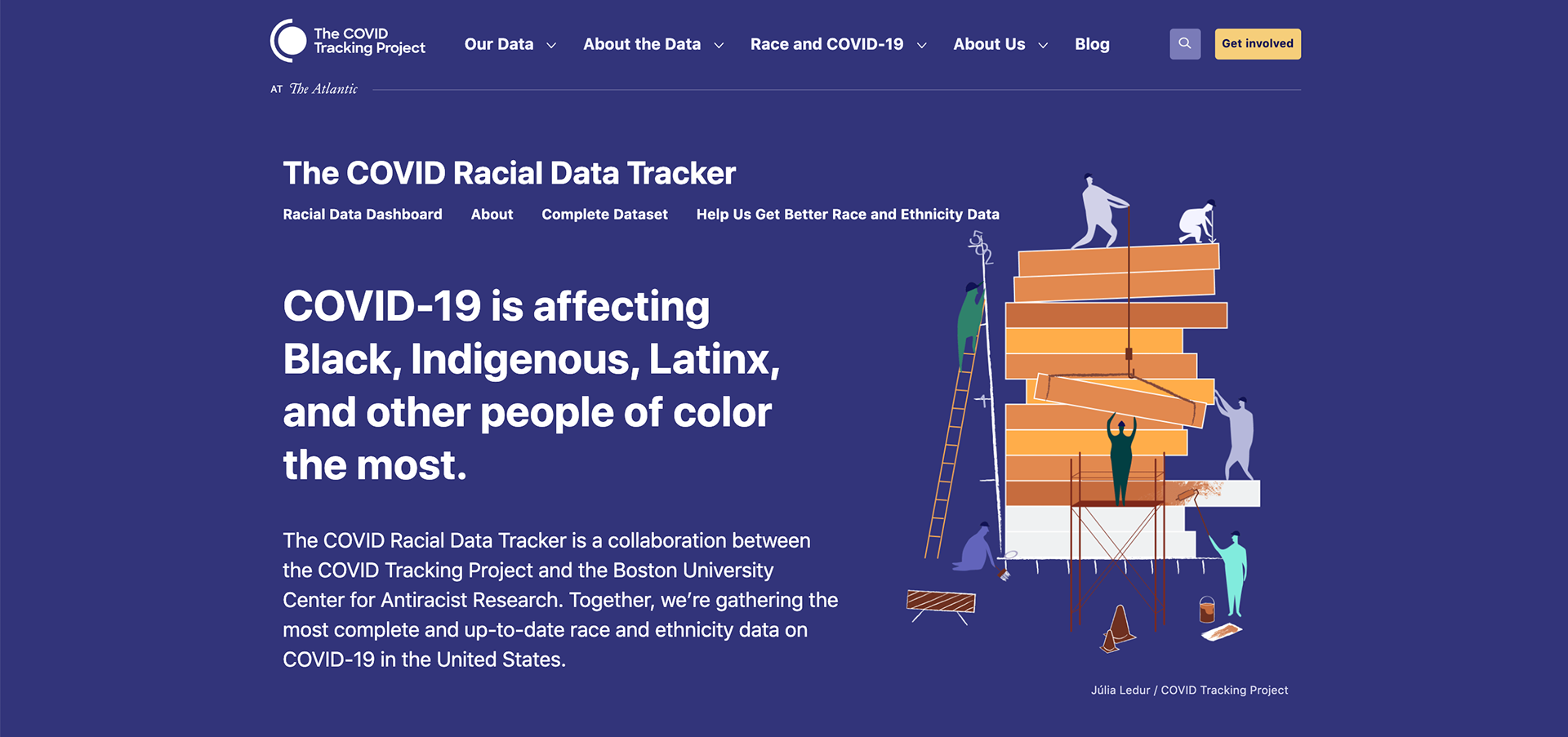Viewport: 1568px width, 737px height.
Task: Click the Get involved button
Action: pos(1258,44)
